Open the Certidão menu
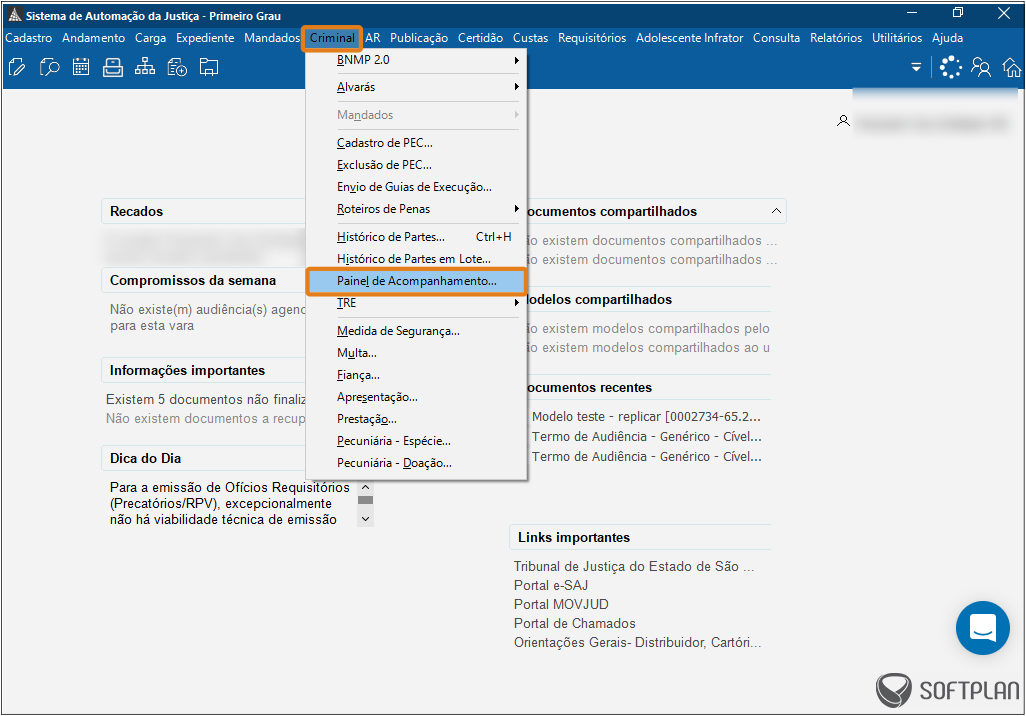The height and width of the screenshot is (716, 1026). (x=480, y=38)
